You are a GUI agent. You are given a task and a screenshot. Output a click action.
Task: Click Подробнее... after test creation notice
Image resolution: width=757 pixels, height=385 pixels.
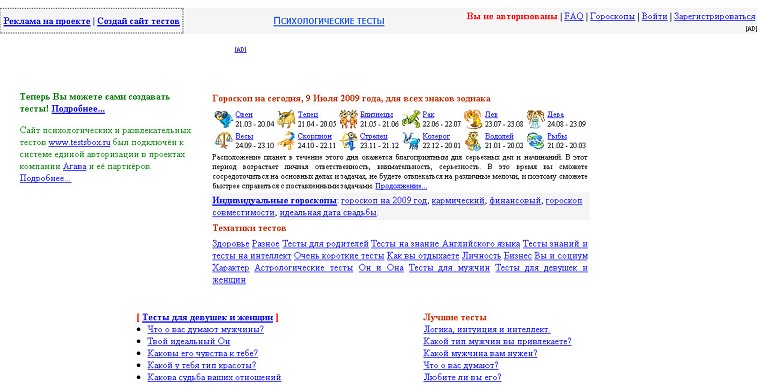point(78,109)
